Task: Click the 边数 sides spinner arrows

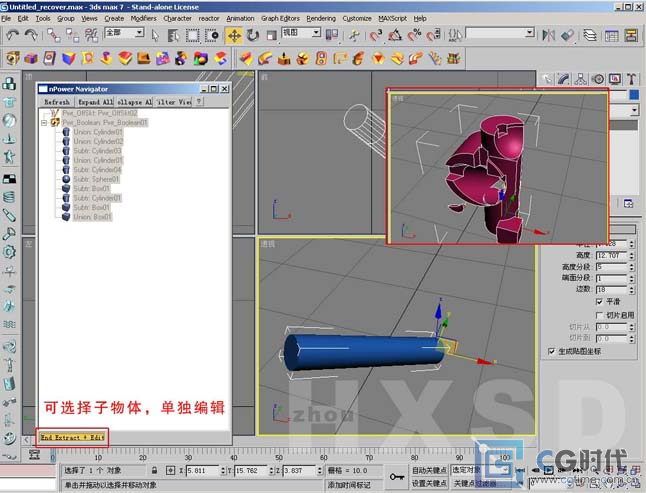Action: pyautogui.click(x=632, y=290)
